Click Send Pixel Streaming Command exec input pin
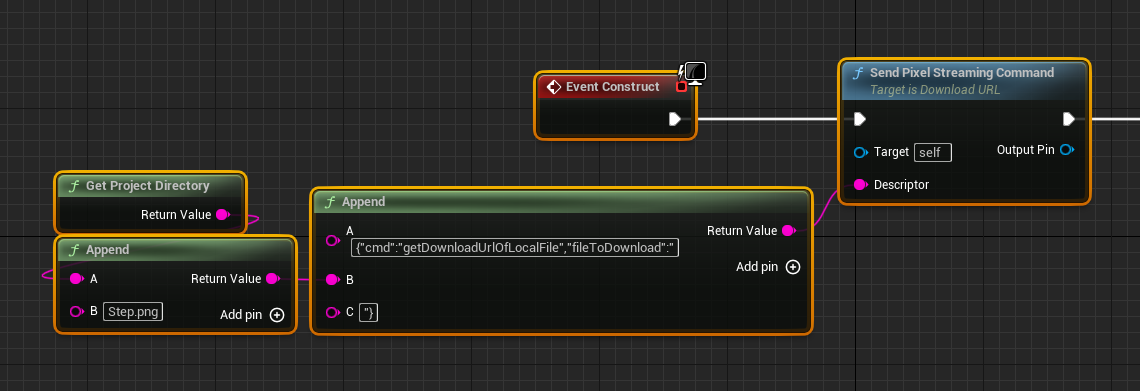 click(860, 118)
